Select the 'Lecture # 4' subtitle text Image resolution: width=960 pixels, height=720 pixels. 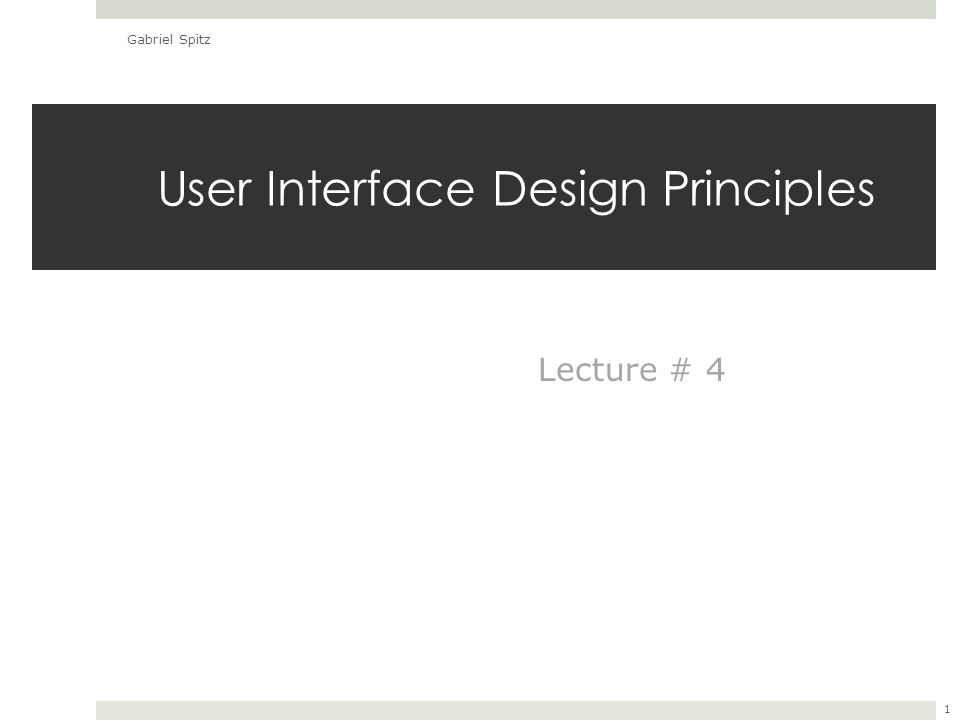(x=631, y=370)
